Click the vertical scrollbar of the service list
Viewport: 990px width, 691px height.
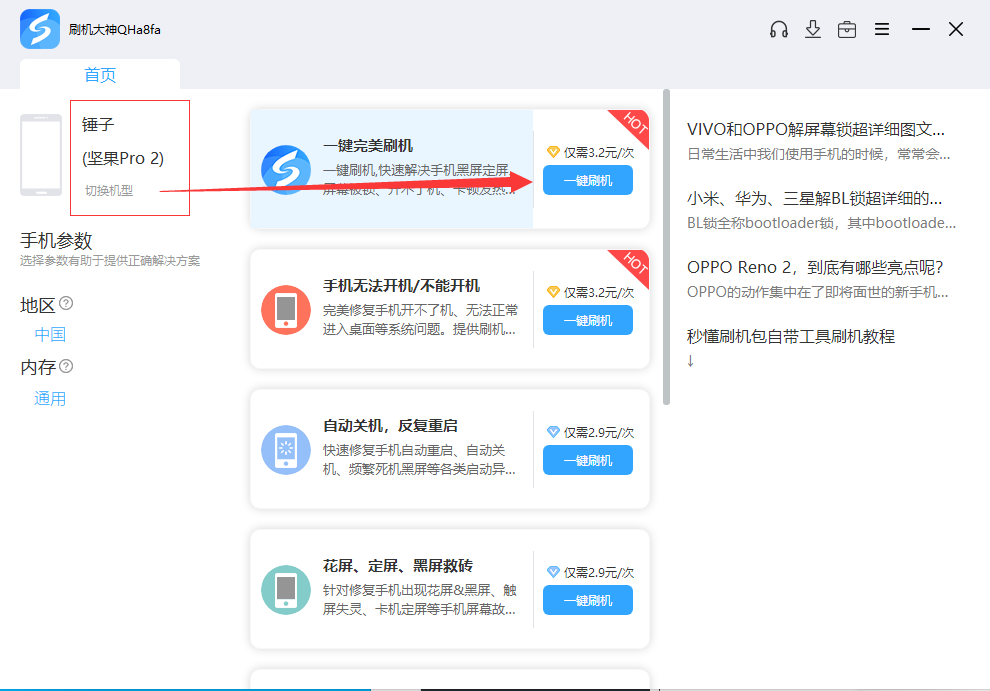click(665, 250)
